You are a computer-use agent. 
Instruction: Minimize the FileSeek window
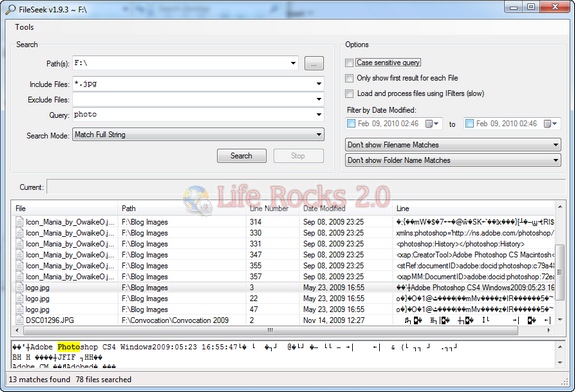pos(514,7)
